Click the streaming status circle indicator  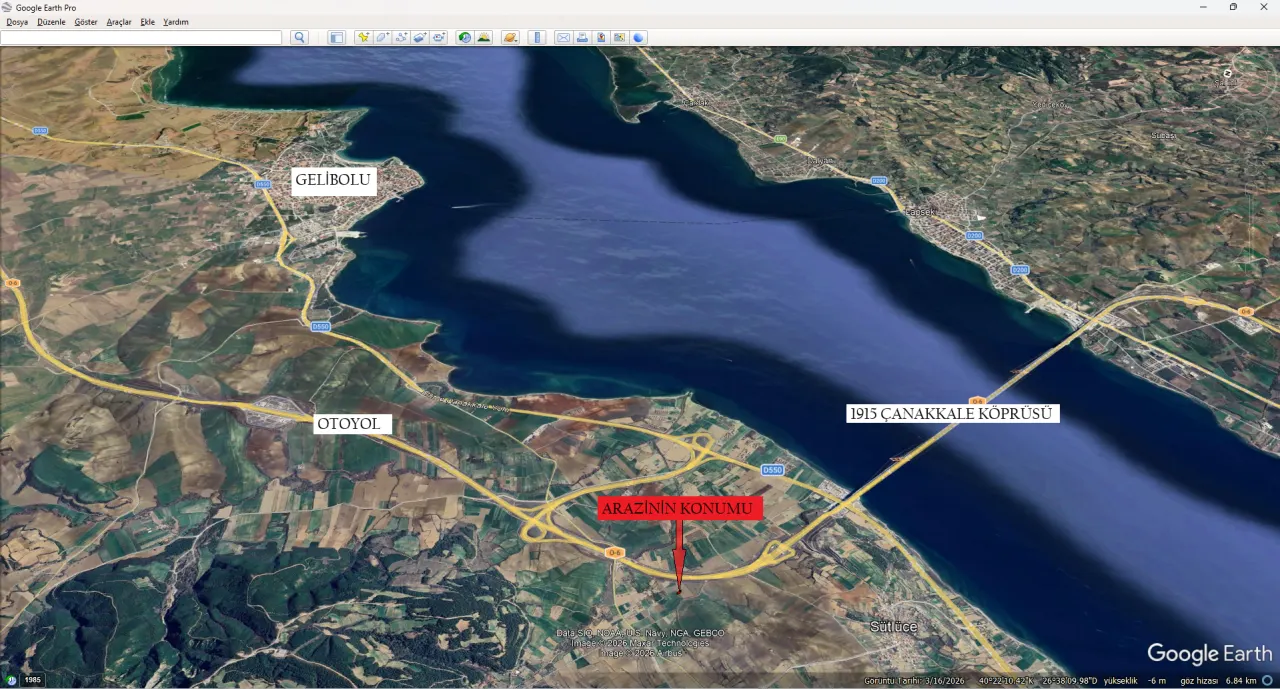[x=1267, y=680]
